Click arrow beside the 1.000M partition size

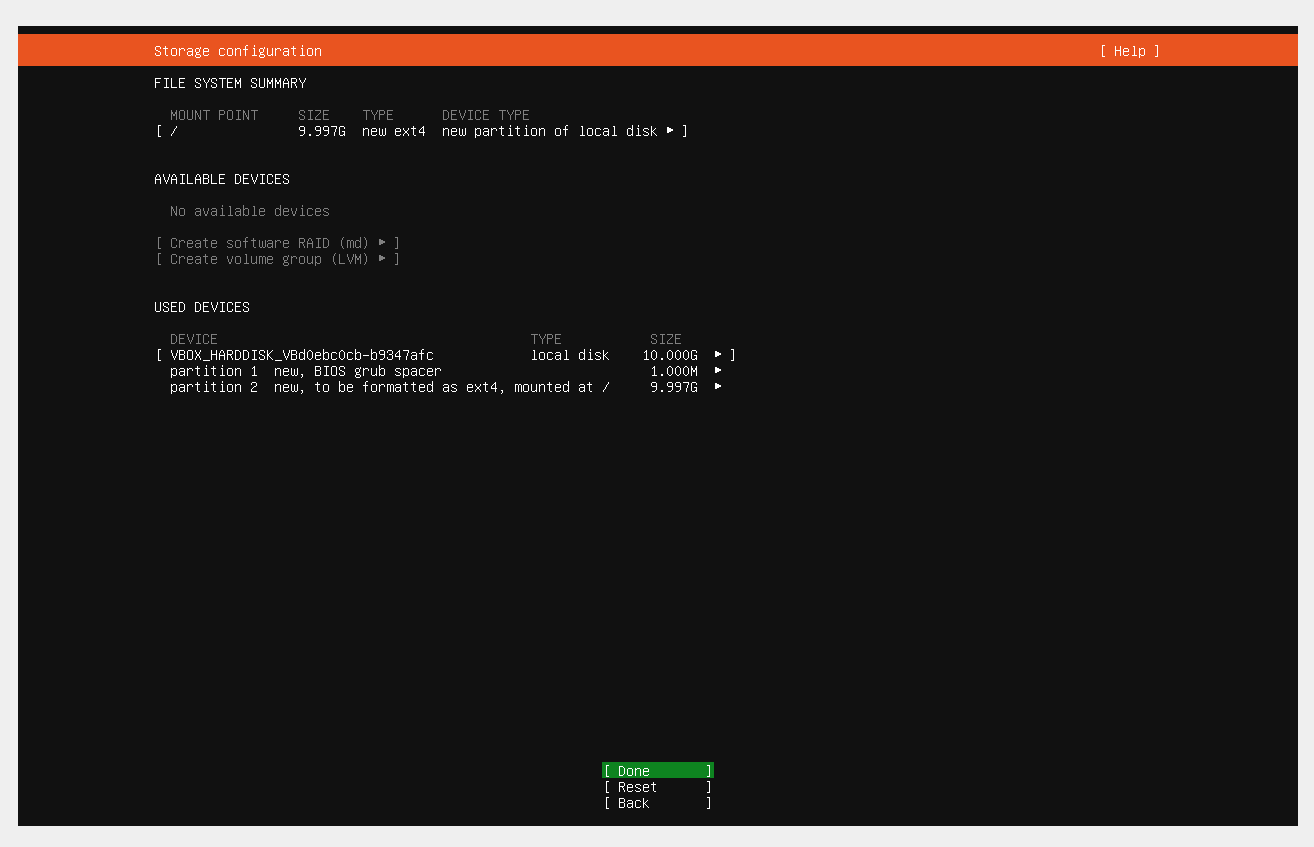[718, 371]
